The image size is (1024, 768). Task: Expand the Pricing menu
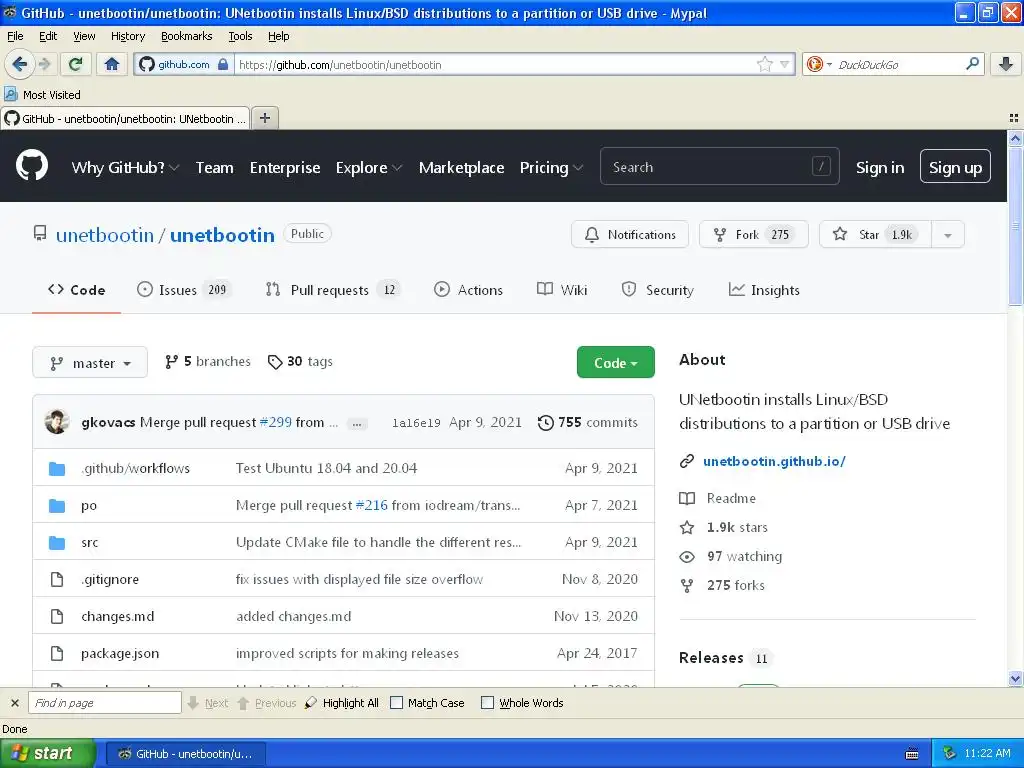click(551, 167)
